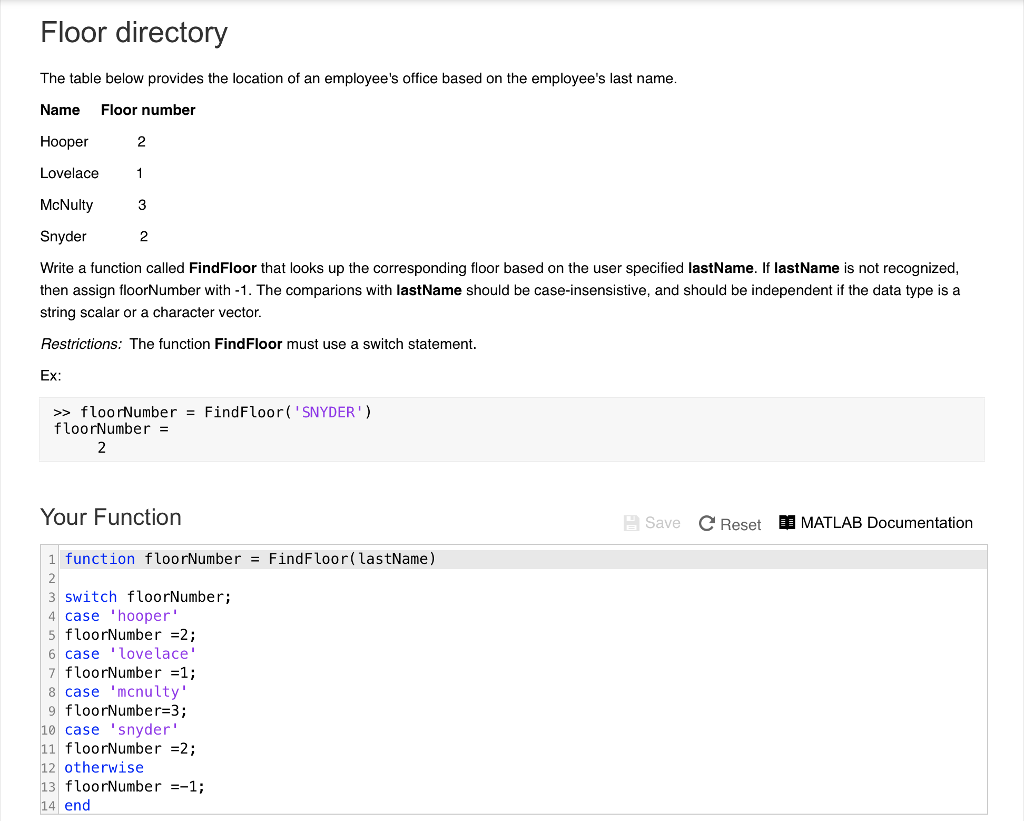Click the Your Function section heading
The image size is (1024, 821).
111,517
